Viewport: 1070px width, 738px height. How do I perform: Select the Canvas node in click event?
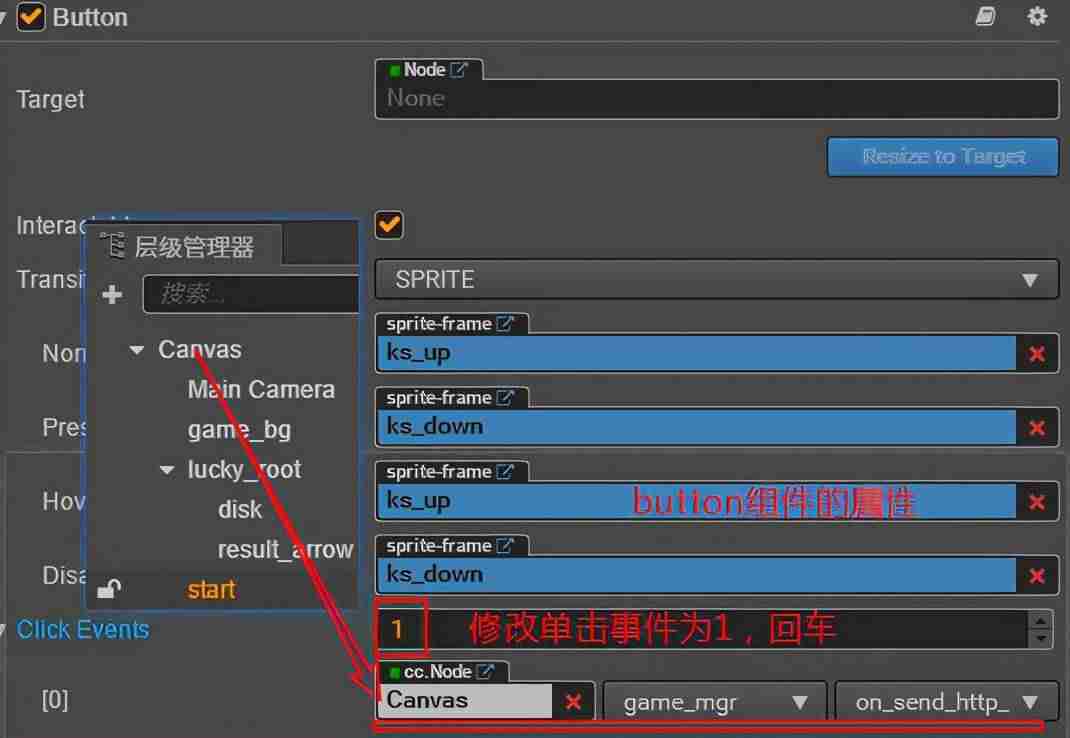tap(464, 701)
